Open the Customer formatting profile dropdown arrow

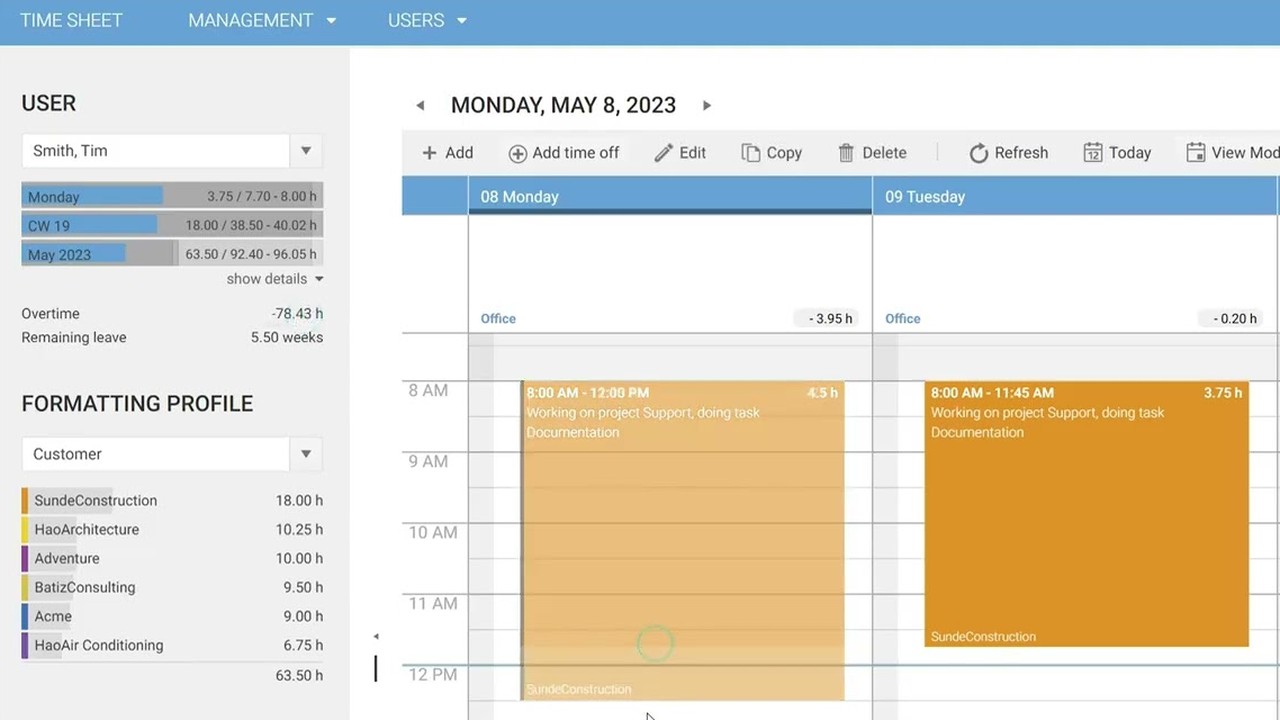click(x=306, y=454)
